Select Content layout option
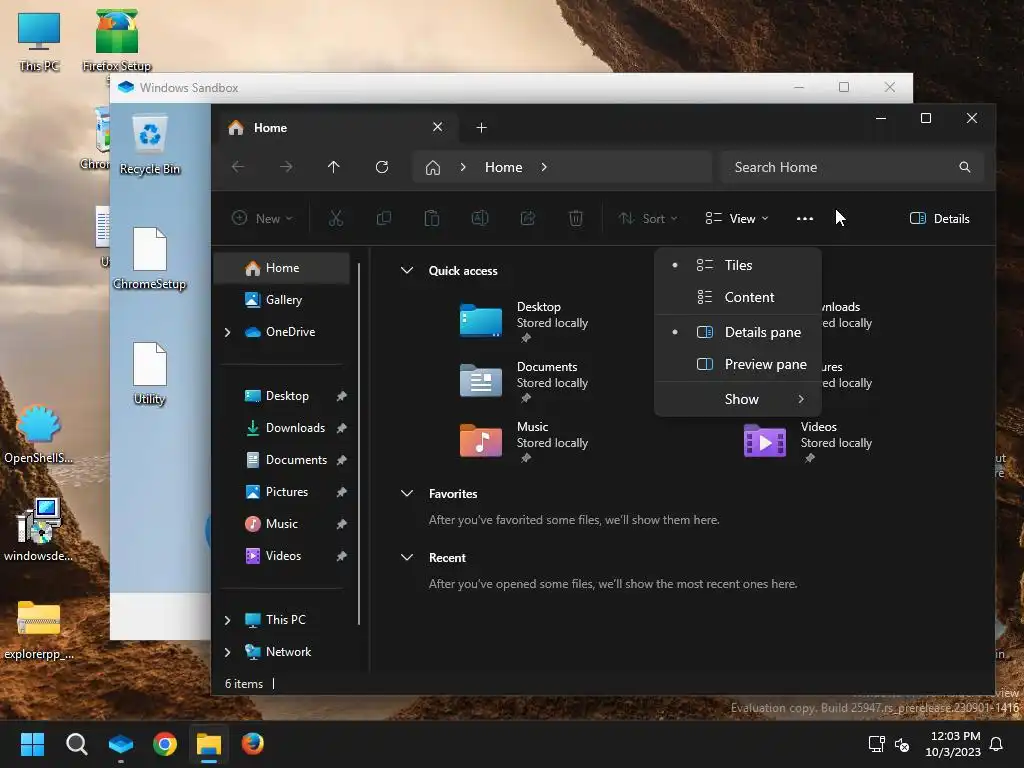The width and height of the screenshot is (1024, 768). [738, 297]
